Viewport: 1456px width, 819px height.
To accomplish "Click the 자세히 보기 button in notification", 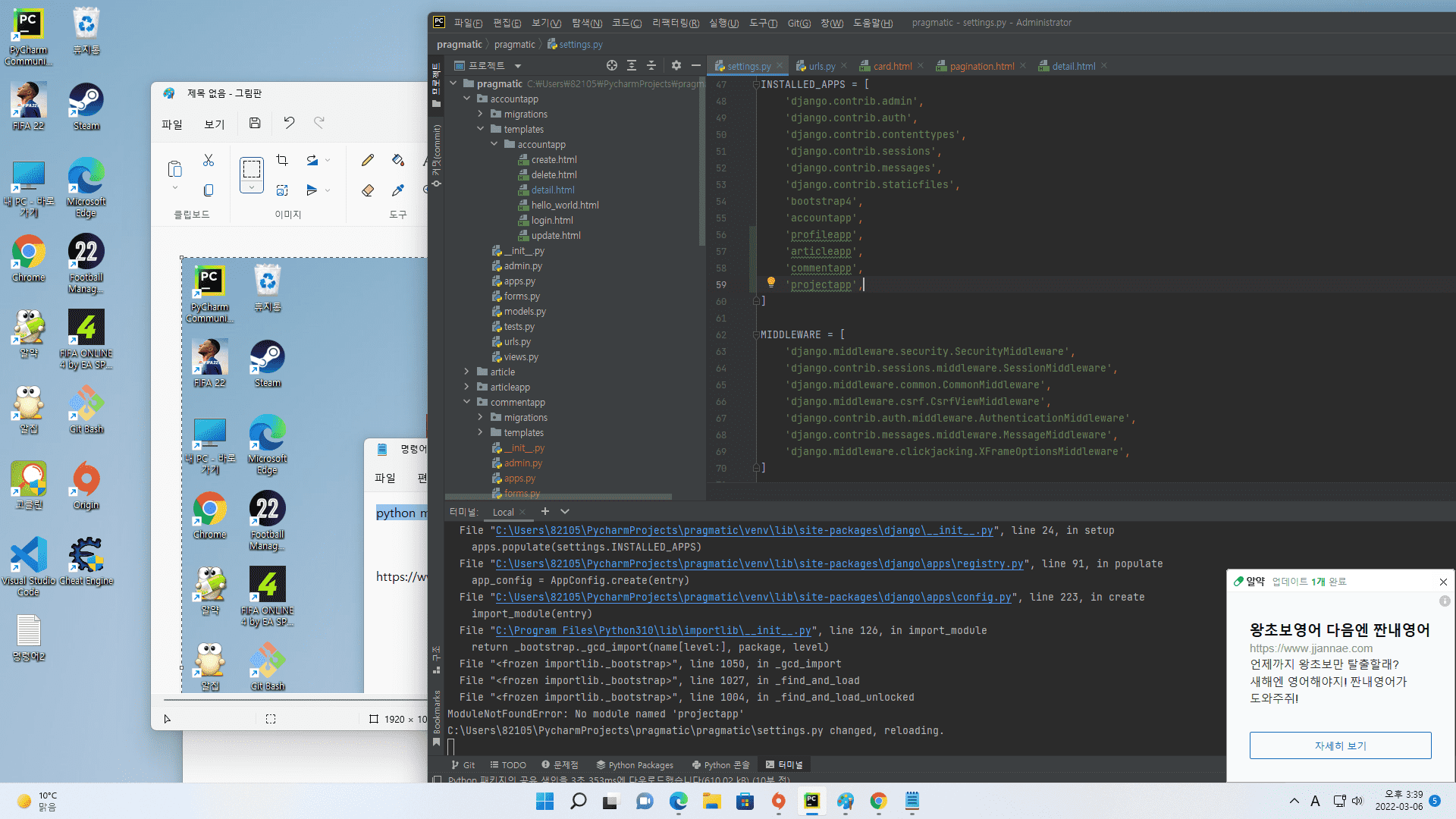I will pyautogui.click(x=1340, y=745).
